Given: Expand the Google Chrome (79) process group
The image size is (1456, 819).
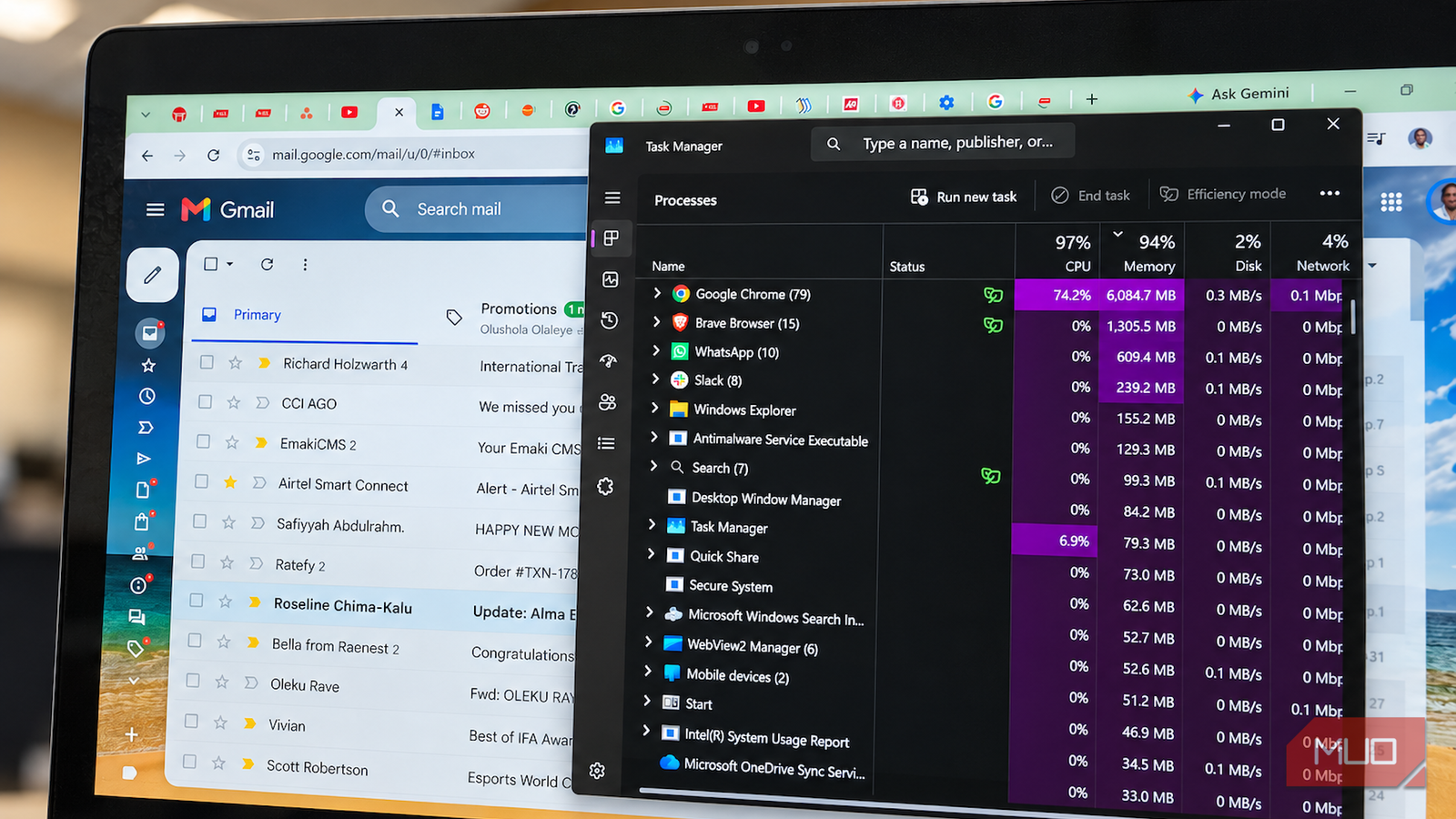Looking at the screenshot, I should [657, 293].
